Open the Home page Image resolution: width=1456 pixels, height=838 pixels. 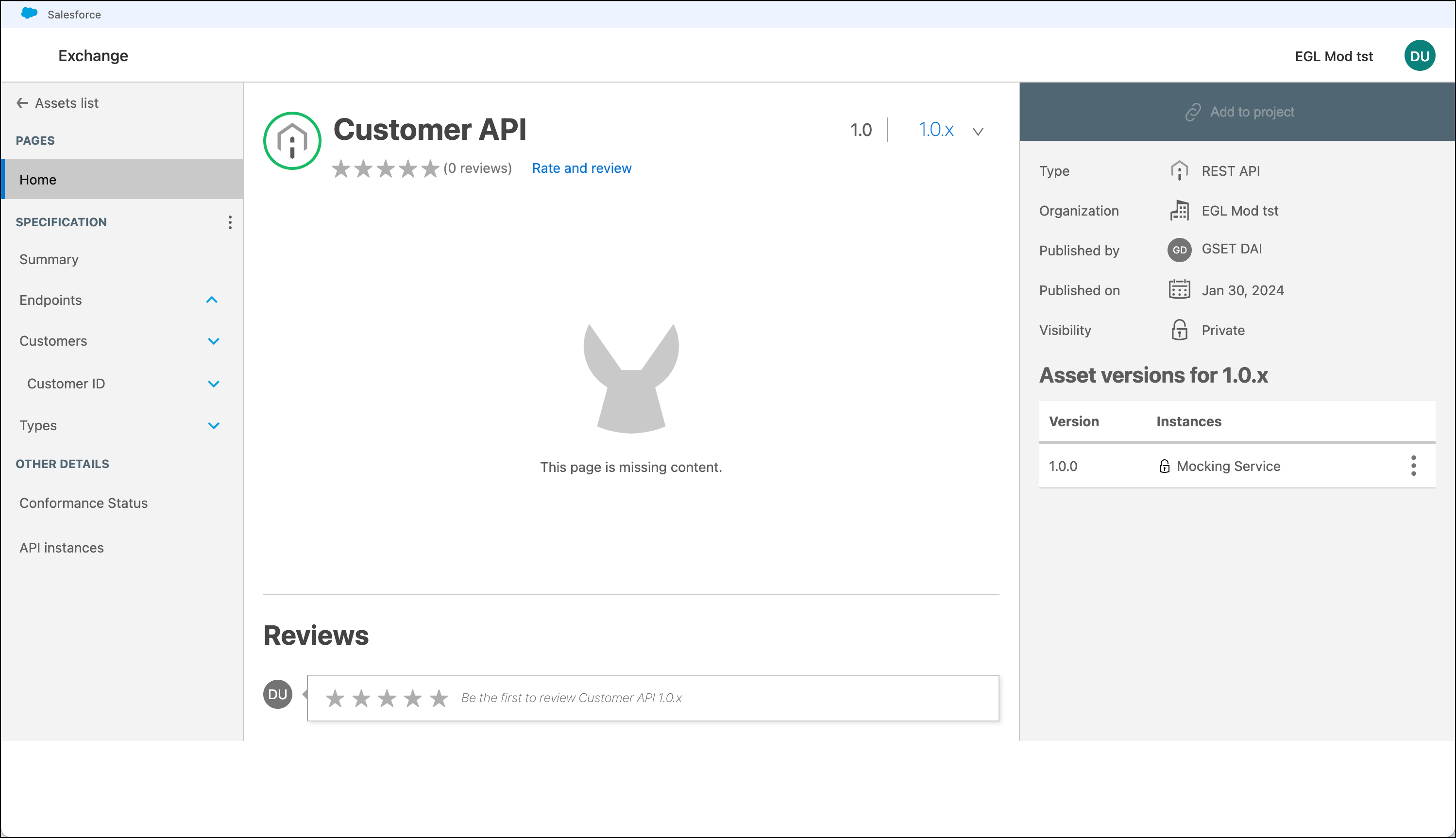(x=122, y=180)
